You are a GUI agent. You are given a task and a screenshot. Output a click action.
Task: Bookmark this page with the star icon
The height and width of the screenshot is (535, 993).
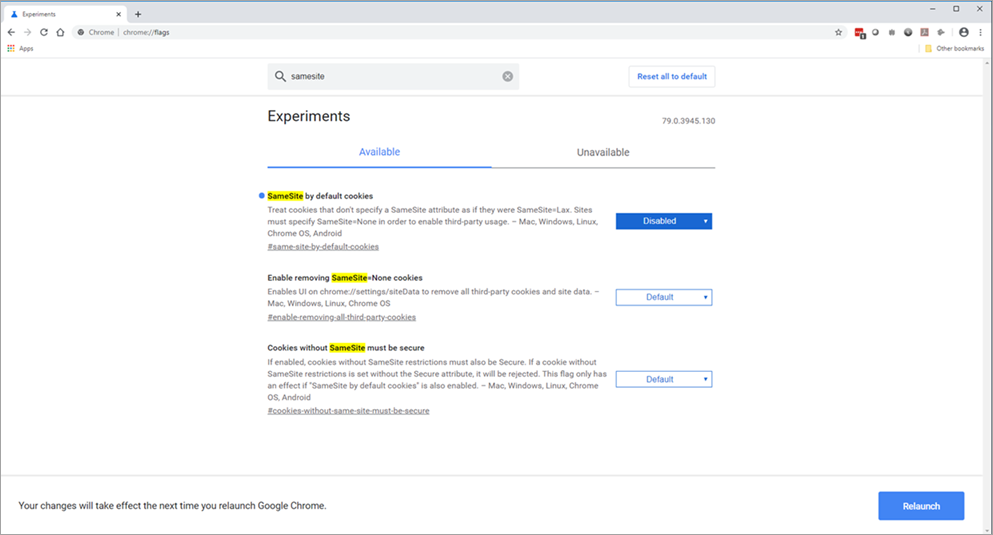tap(839, 32)
